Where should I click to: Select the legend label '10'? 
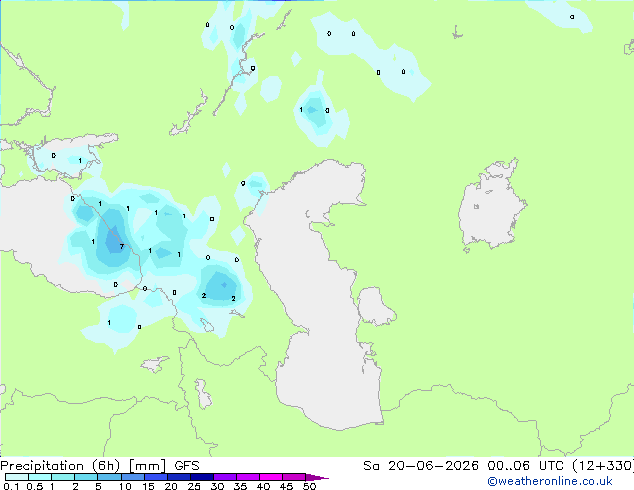pos(125,486)
